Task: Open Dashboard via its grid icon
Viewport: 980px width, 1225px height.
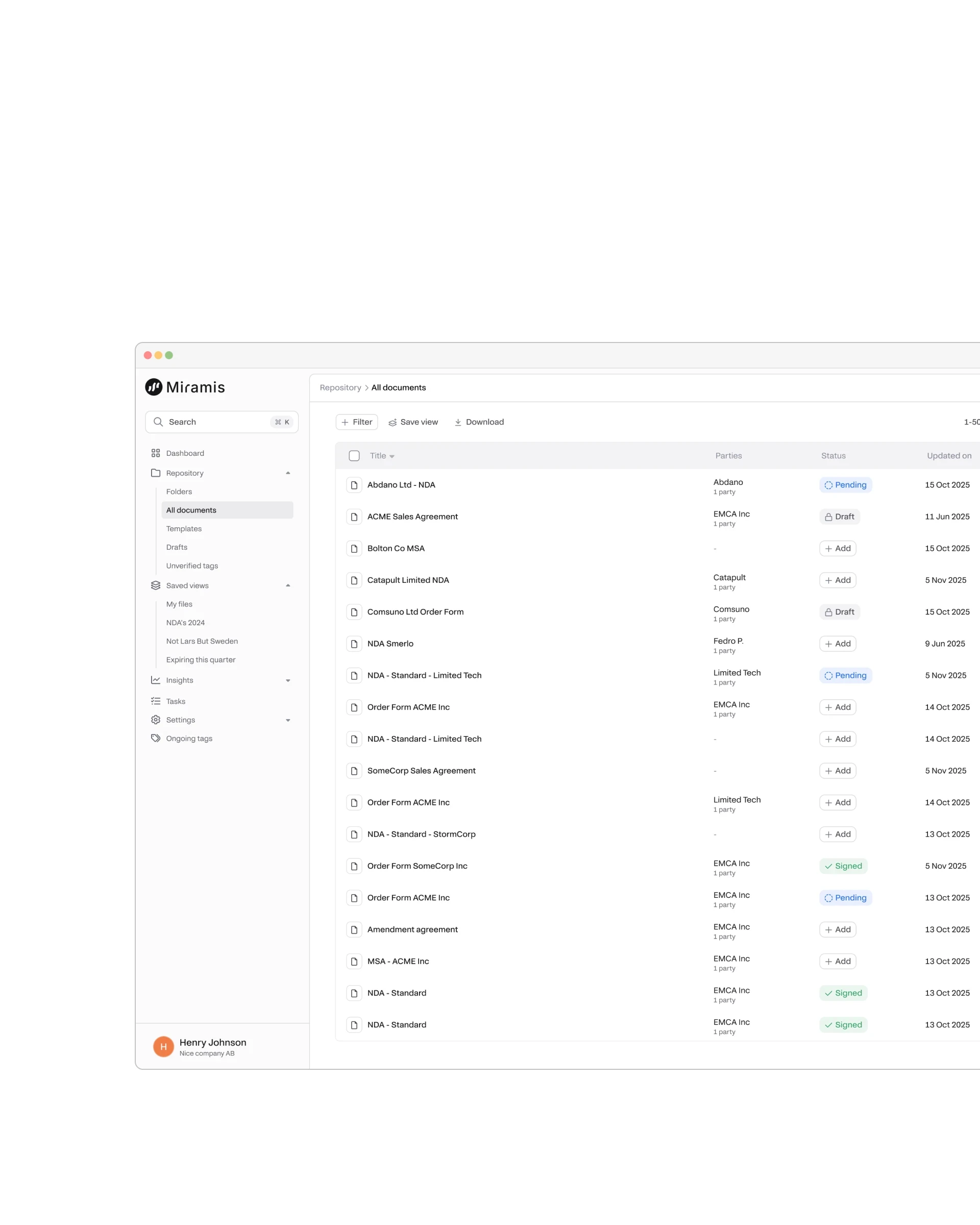Action: (156, 453)
